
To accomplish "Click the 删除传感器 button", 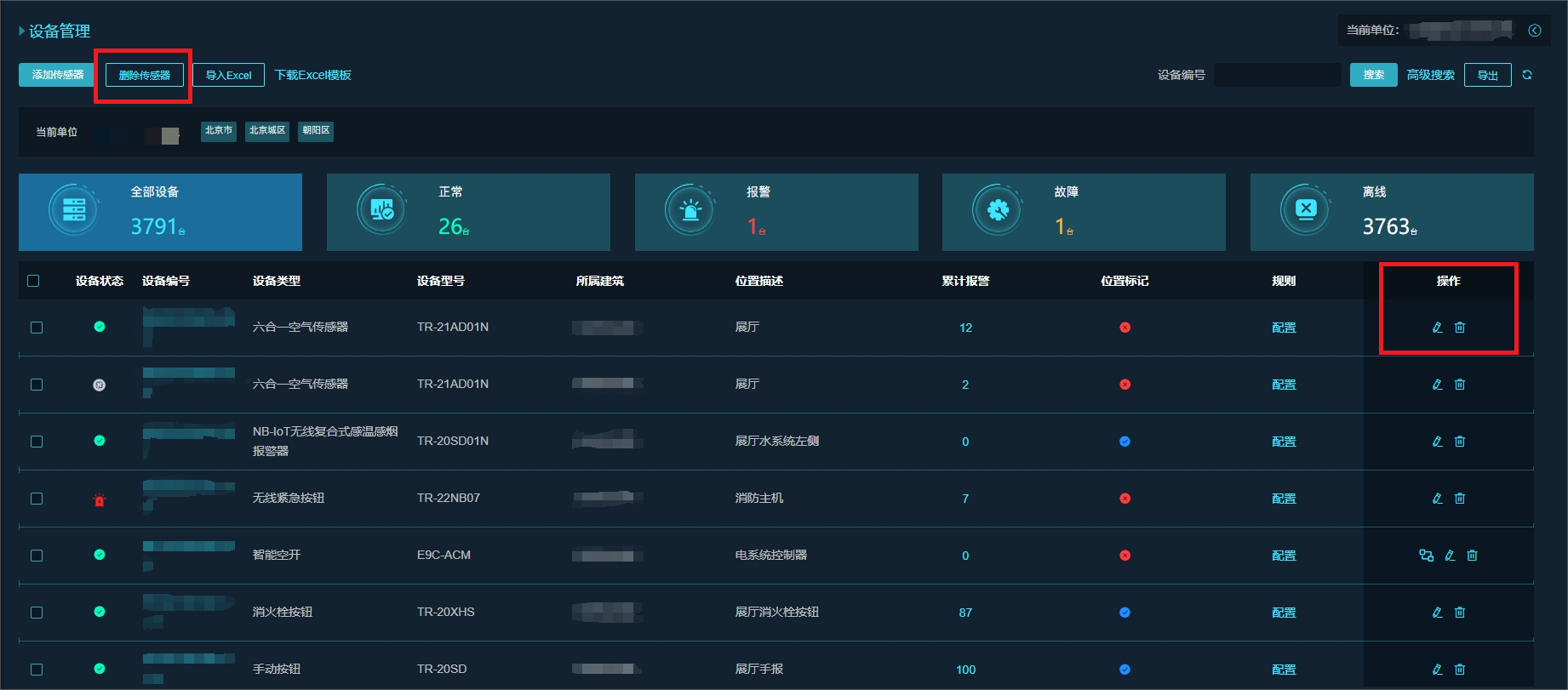I will point(145,75).
